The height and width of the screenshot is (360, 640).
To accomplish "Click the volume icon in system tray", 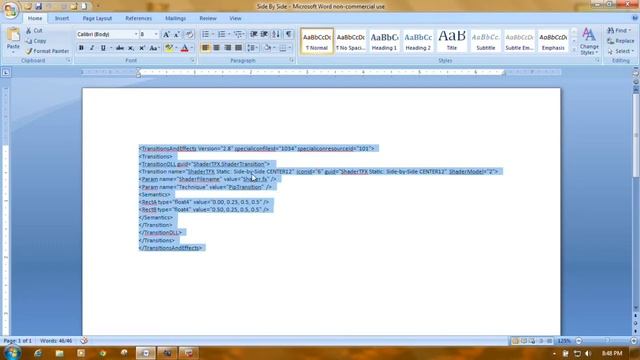I will tap(588, 353).
